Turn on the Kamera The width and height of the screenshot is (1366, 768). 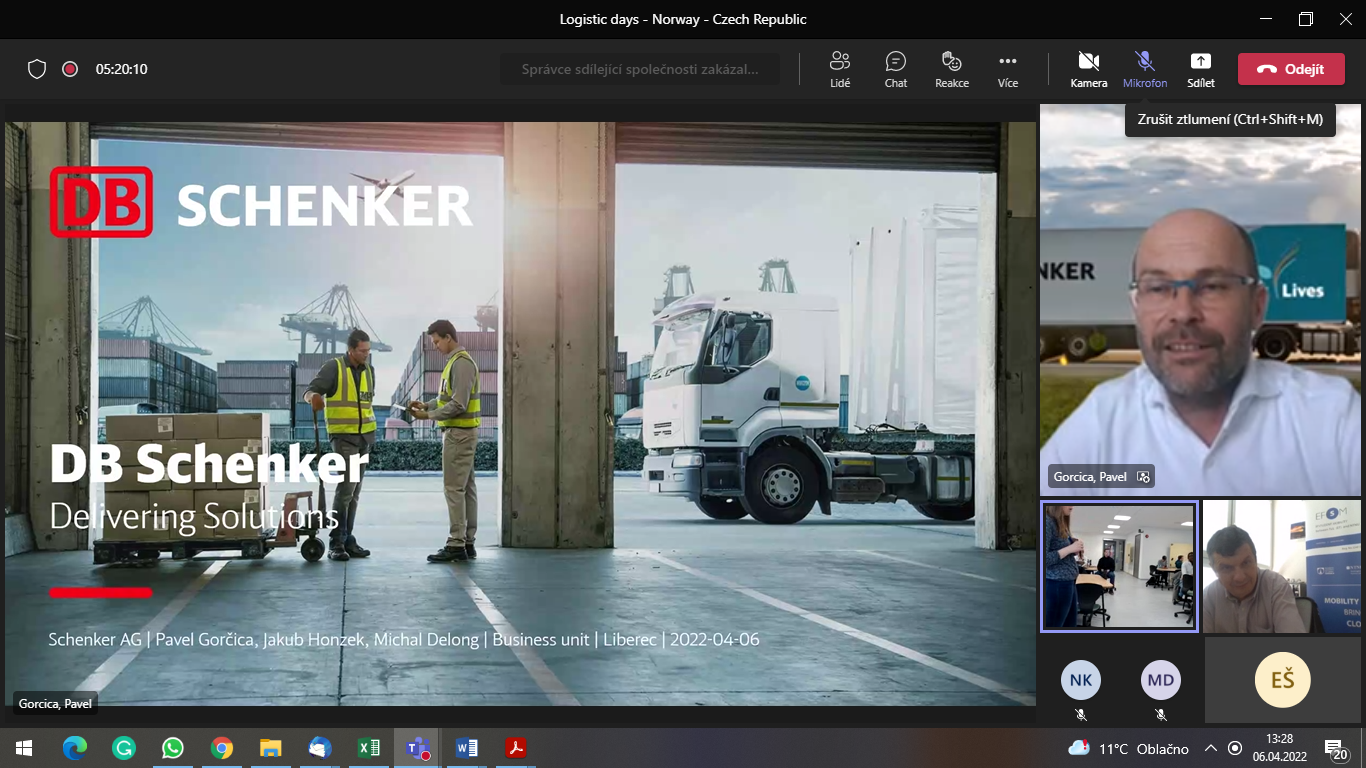(1089, 69)
